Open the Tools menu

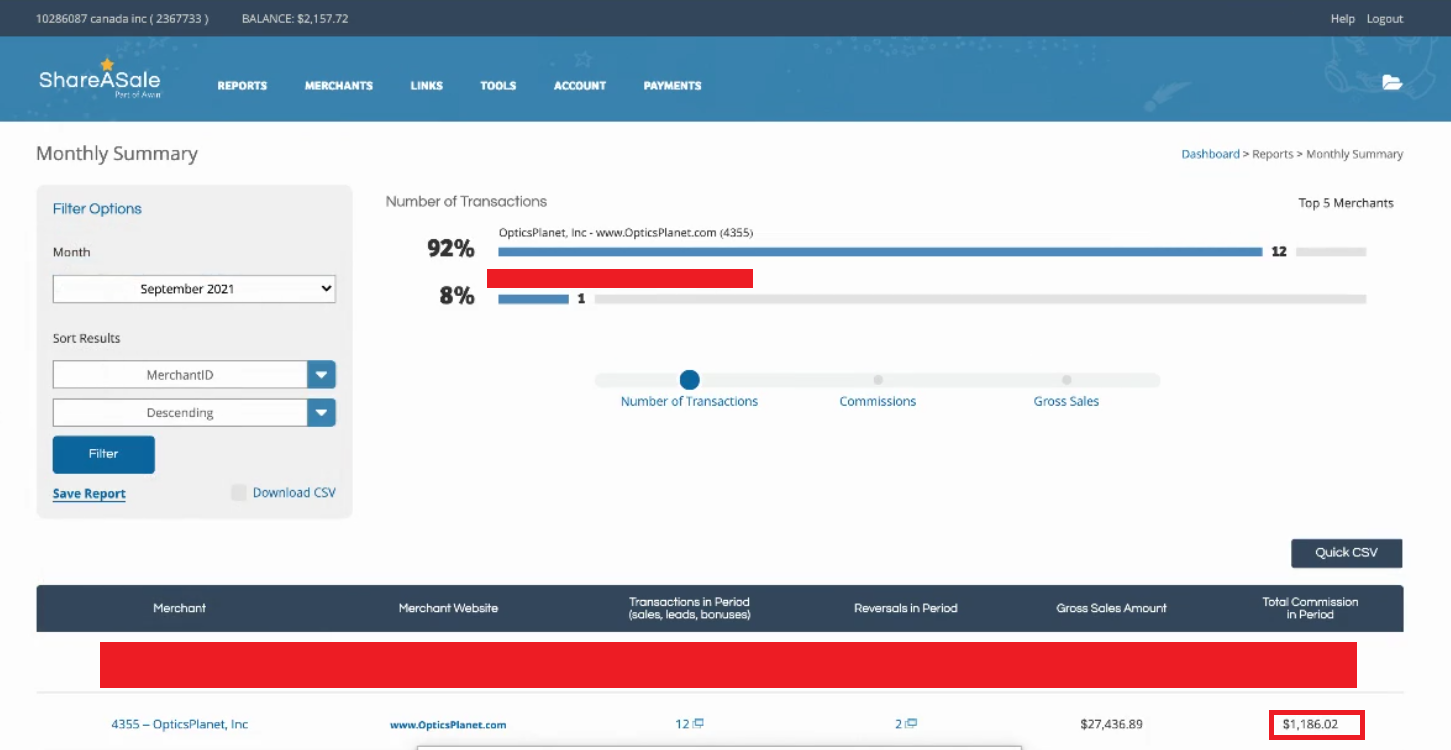tap(498, 86)
